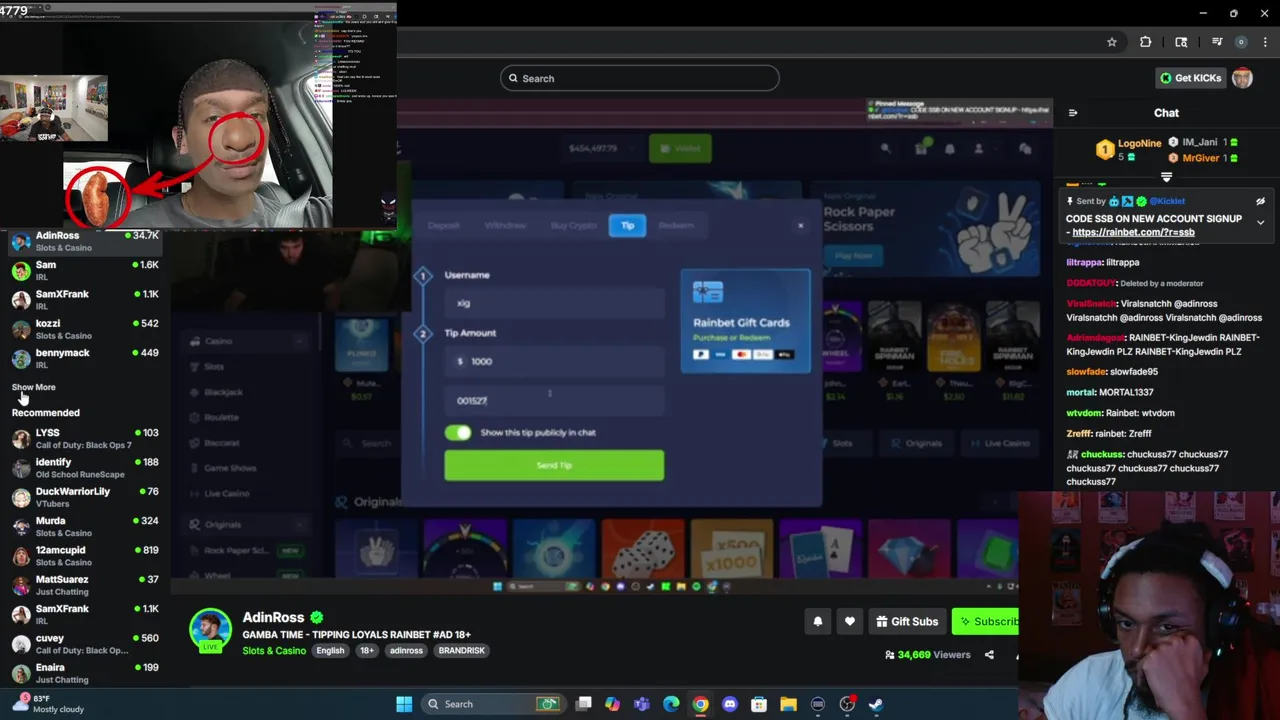Open Sam IRL channel with 1.6K viewers
1280x720 pixels.
coord(85,270)
